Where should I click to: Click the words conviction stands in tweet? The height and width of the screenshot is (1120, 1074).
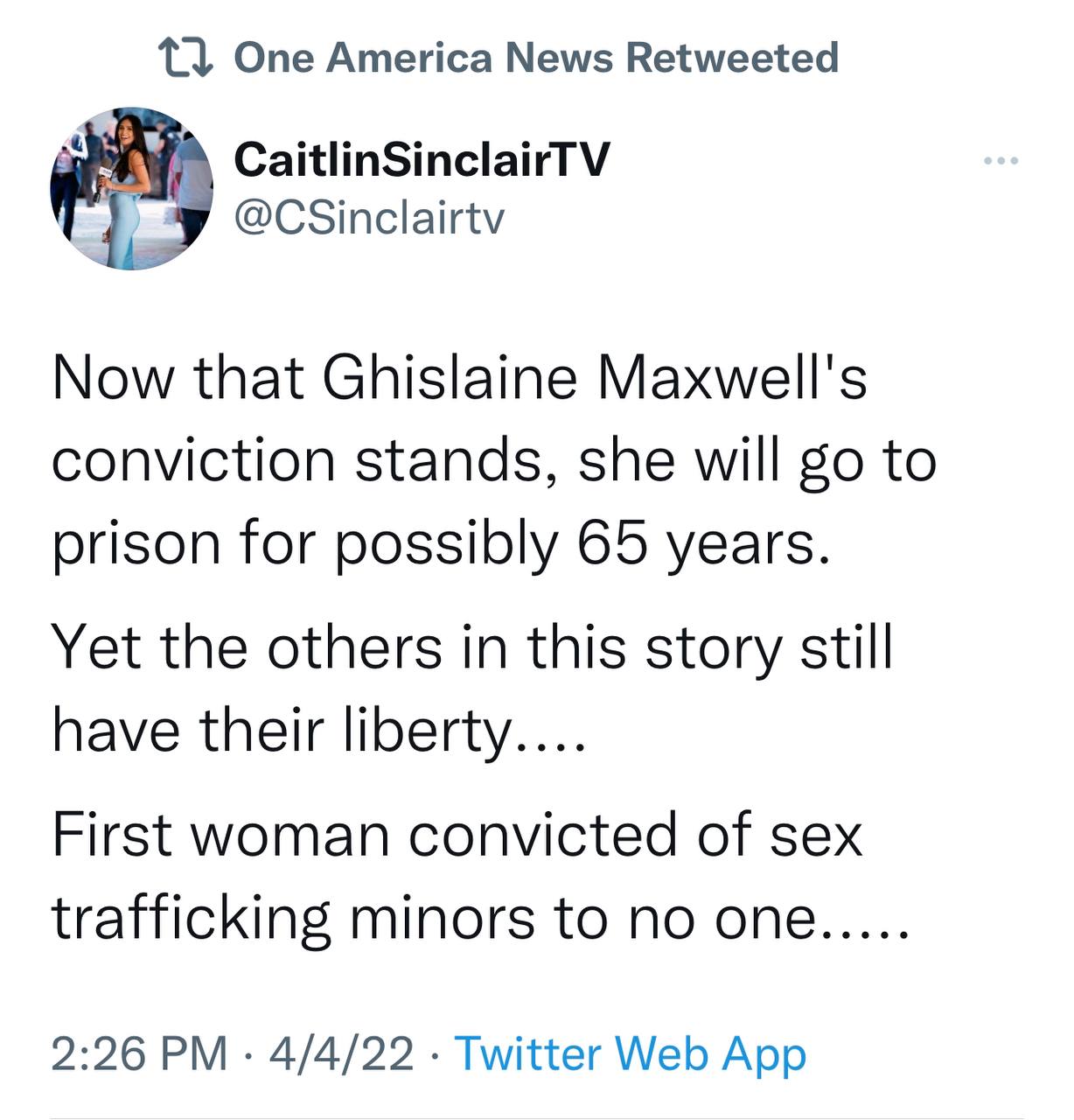pos(293,460)
